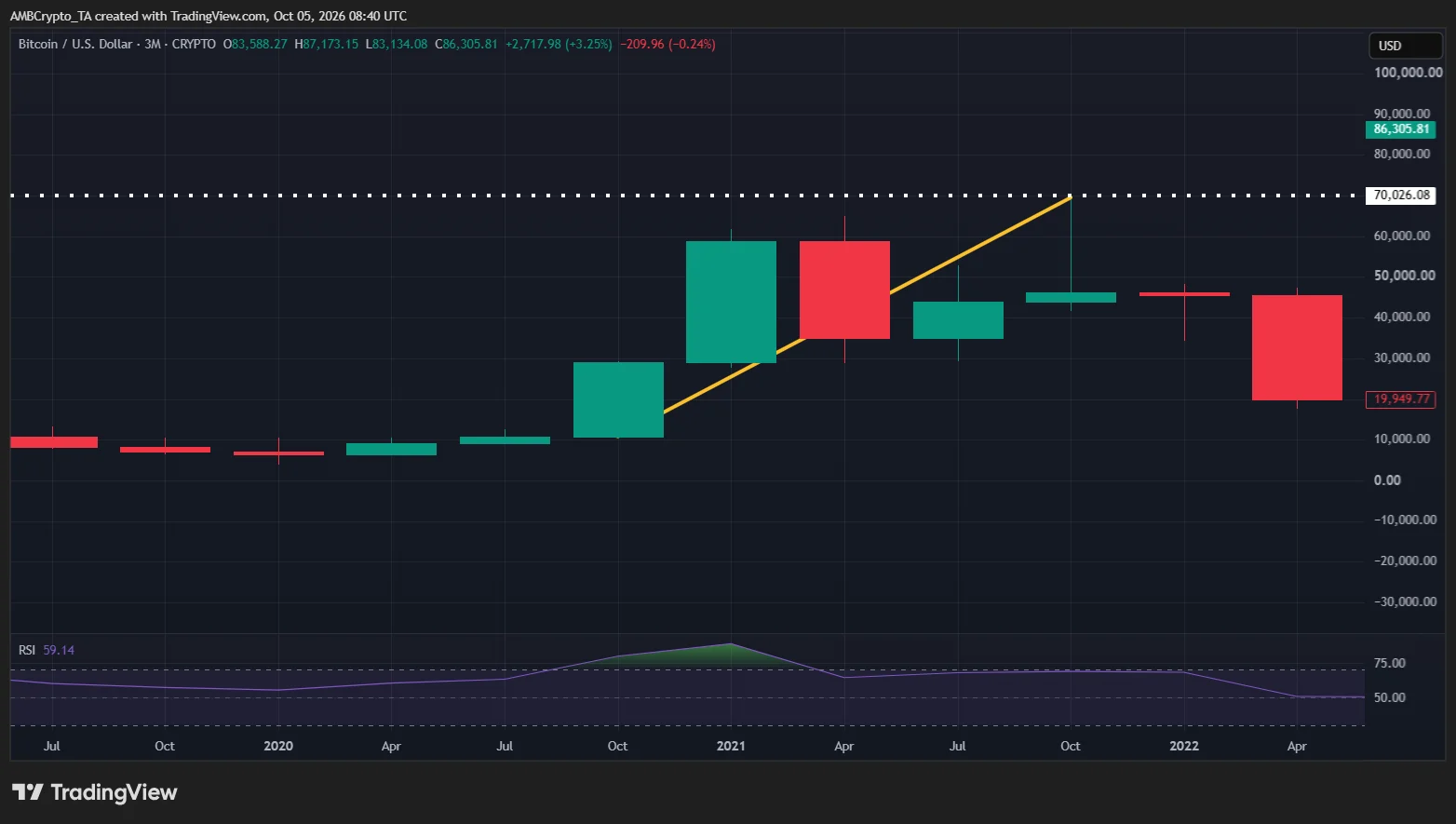Click the low price value 83,134.08
Image resolution: width=1456 pixels, height=824 pixels.
click(400, 44)
